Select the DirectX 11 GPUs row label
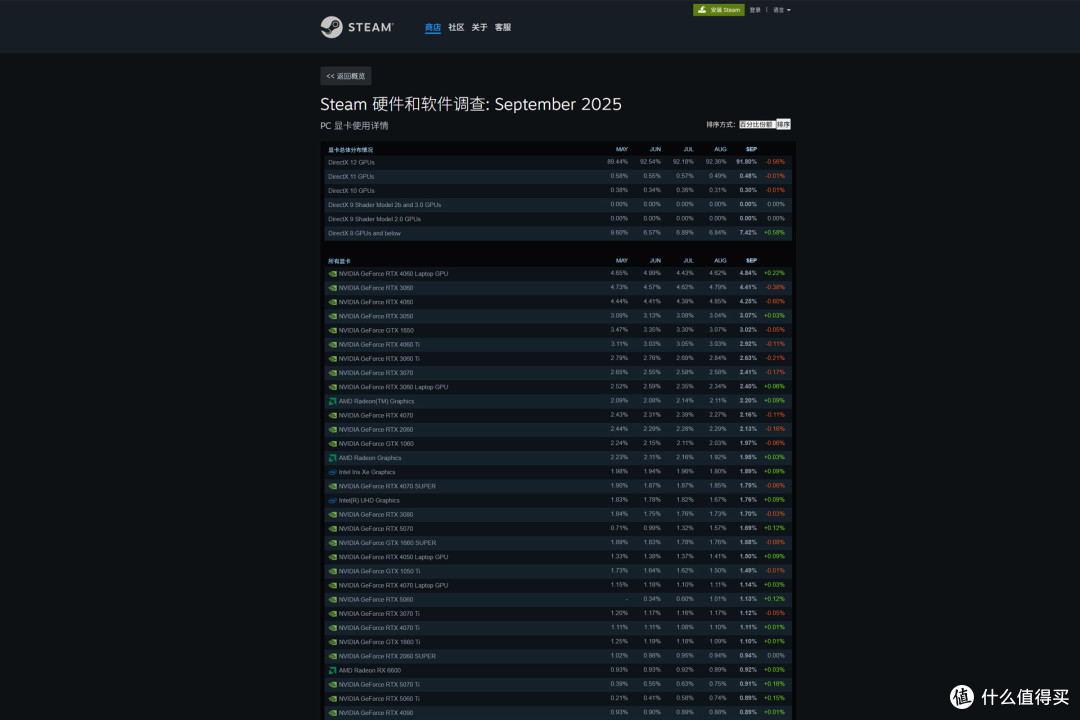The image size is (1080, 720). pyautogui.click(x=351, y=176)
